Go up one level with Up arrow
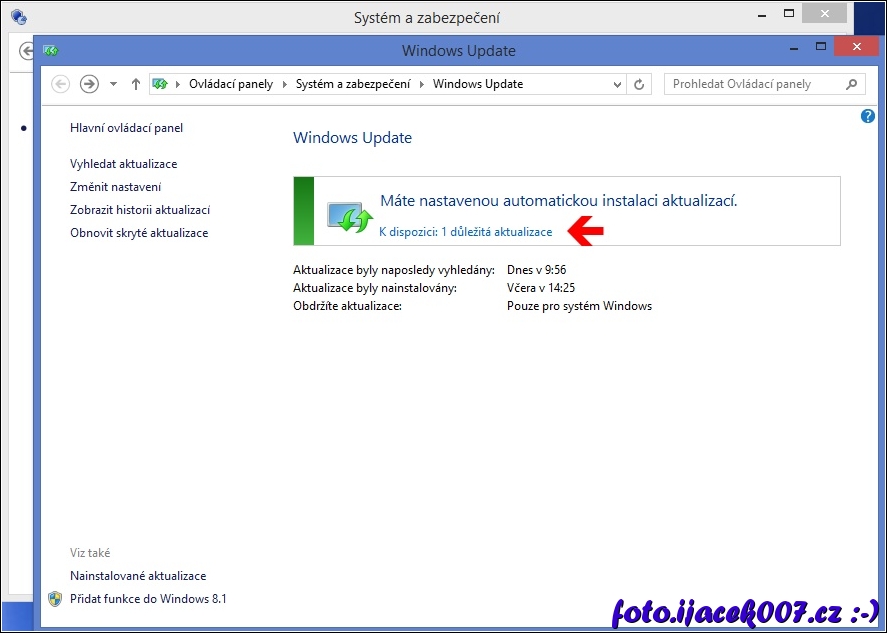 [x=136, y=84]
